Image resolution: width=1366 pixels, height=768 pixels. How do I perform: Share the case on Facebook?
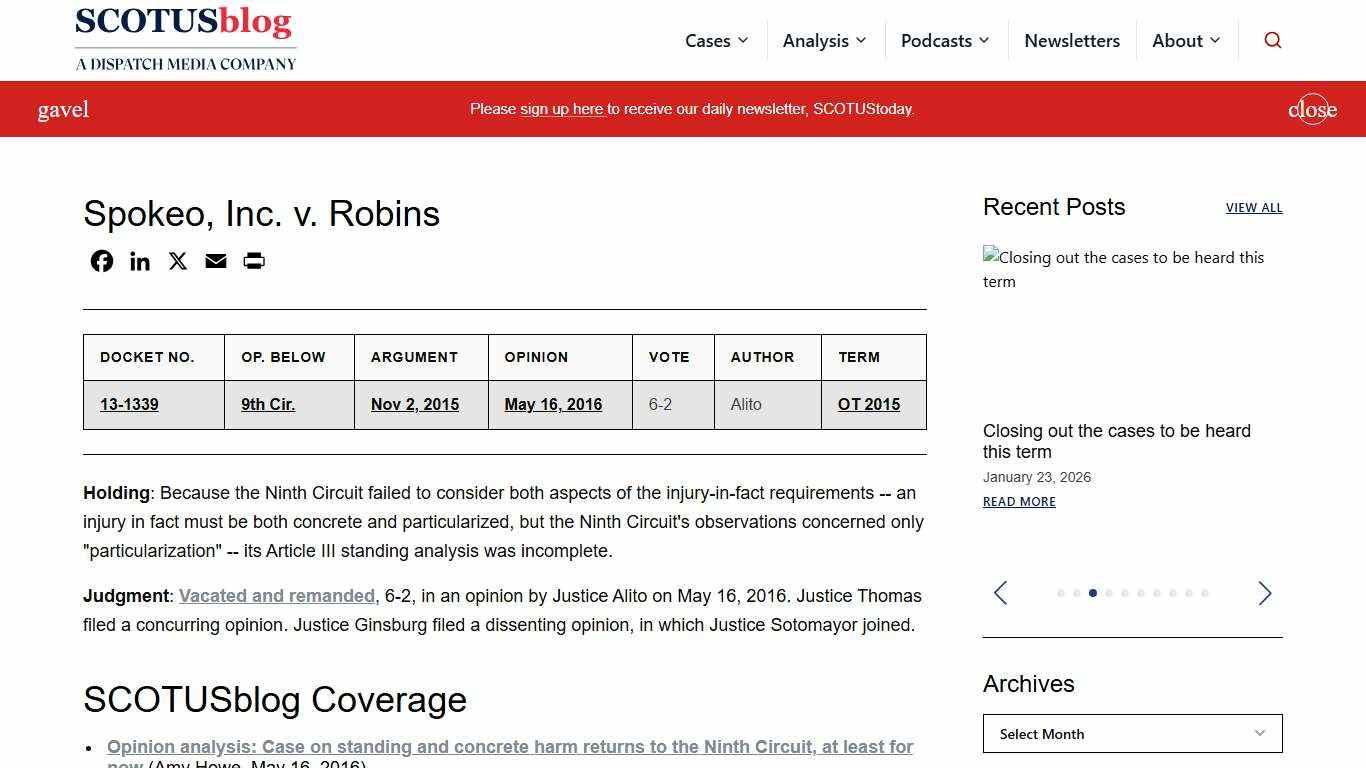[101, 261]
